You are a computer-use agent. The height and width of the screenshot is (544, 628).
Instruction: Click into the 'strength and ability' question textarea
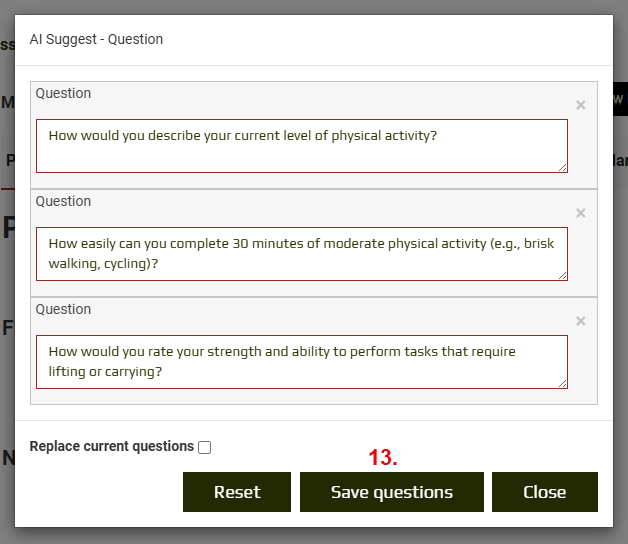pos(301,361)
